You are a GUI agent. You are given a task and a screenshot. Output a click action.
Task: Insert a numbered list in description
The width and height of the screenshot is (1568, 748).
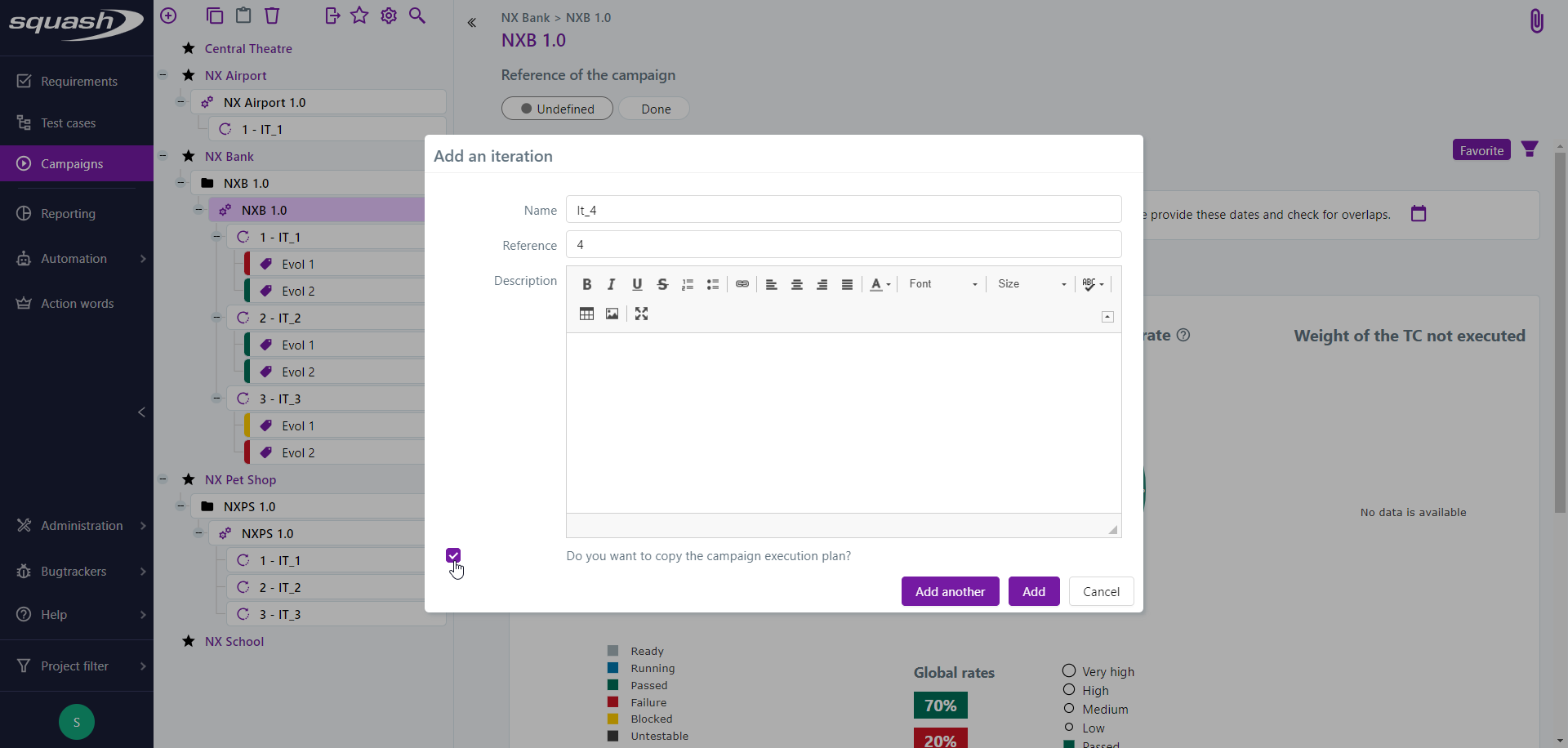tap(688, 284)
